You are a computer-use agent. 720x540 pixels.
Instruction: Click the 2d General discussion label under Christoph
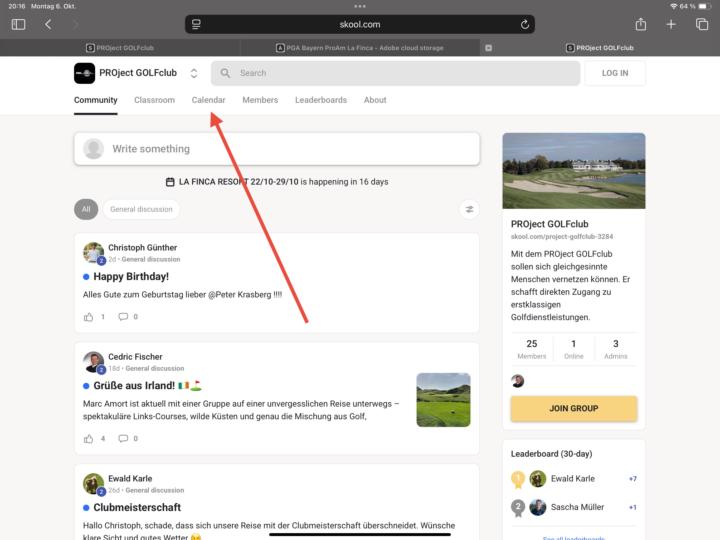(144, 259)
